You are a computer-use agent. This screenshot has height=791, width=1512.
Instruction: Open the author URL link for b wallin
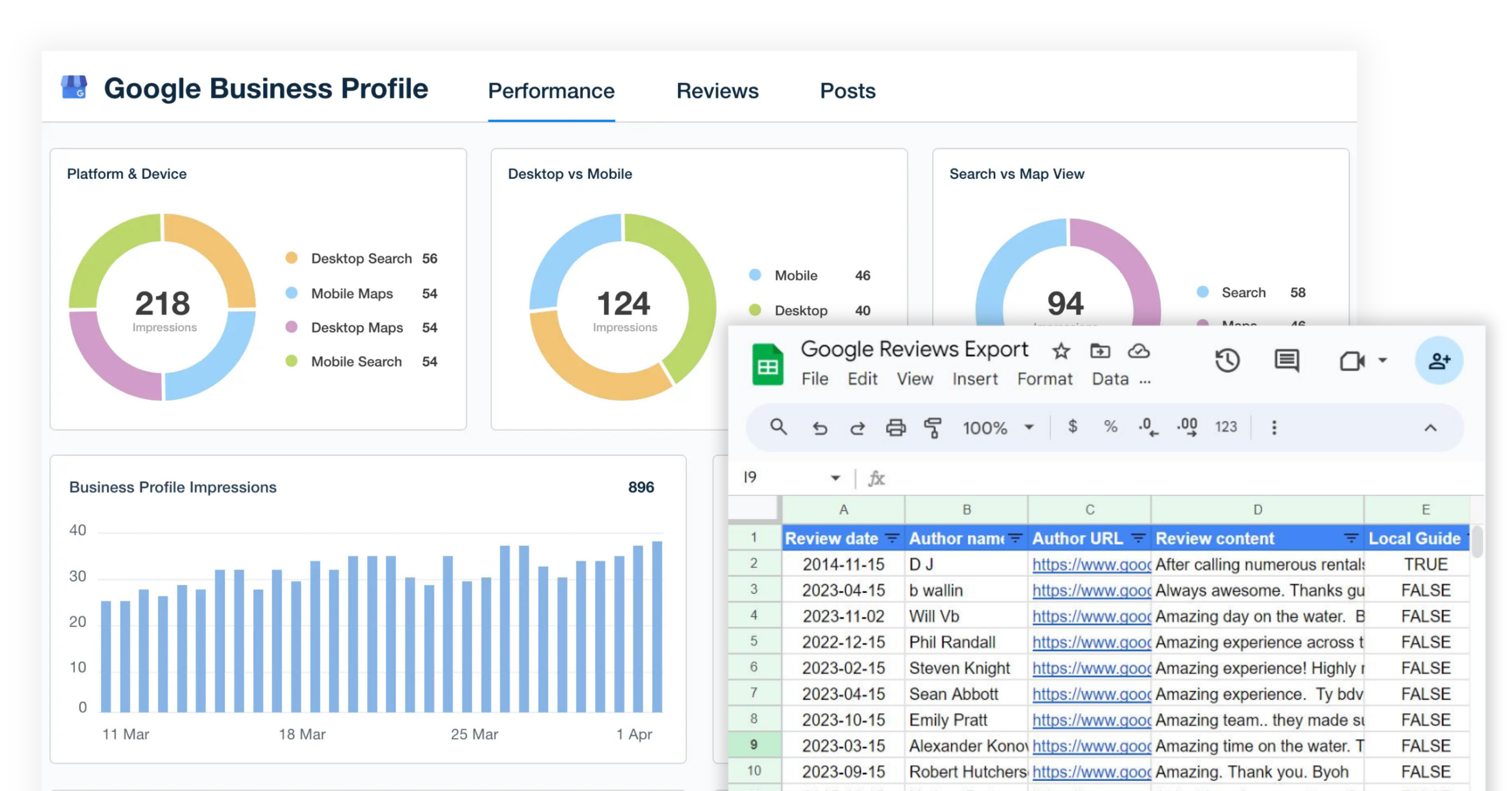coord(1091,590)
